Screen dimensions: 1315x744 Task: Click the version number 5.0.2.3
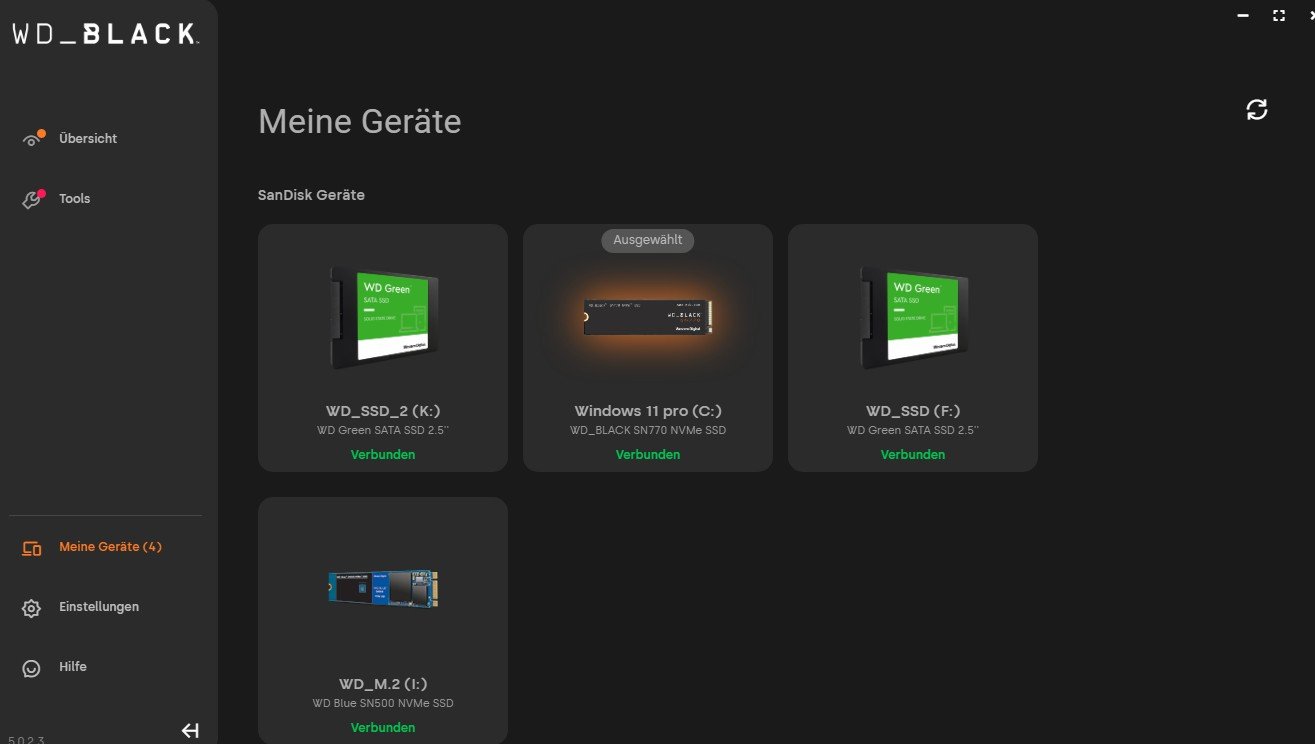pyautogui.click(x=26, y=740)
